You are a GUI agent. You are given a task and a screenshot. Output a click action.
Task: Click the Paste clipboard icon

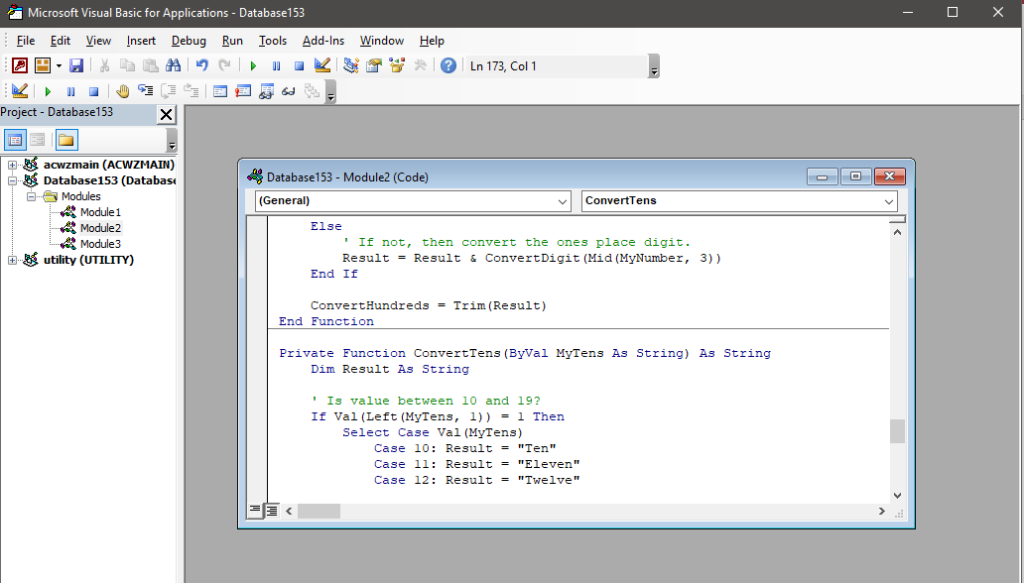150,65
